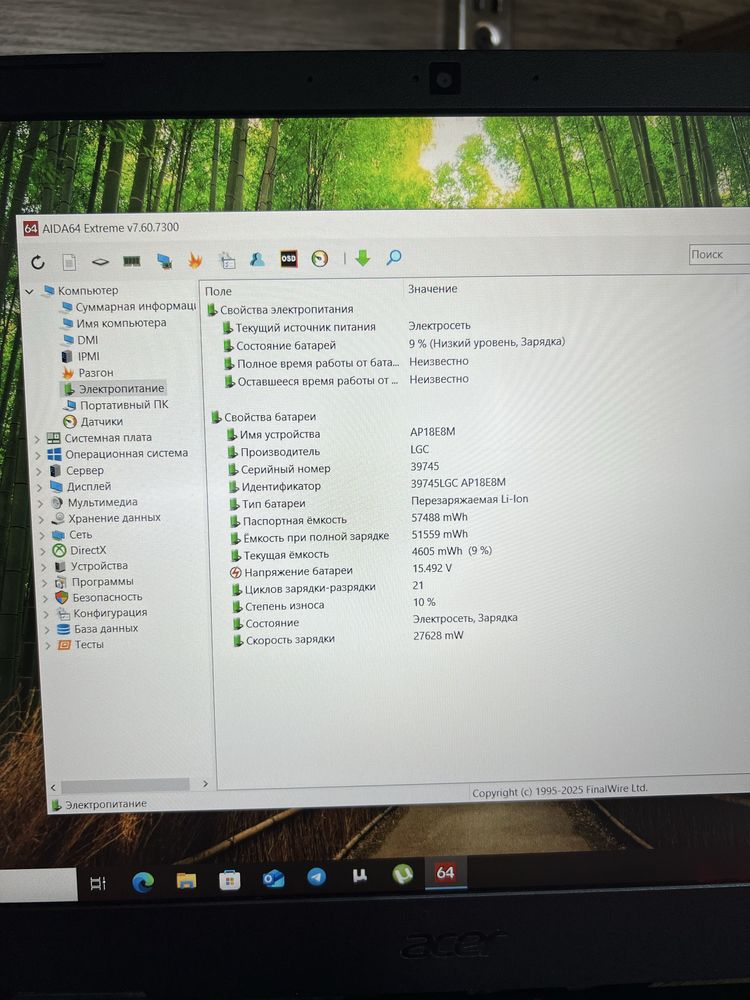Click the green download update arrow
The image size is (750, 1000).
coord(362,258)
